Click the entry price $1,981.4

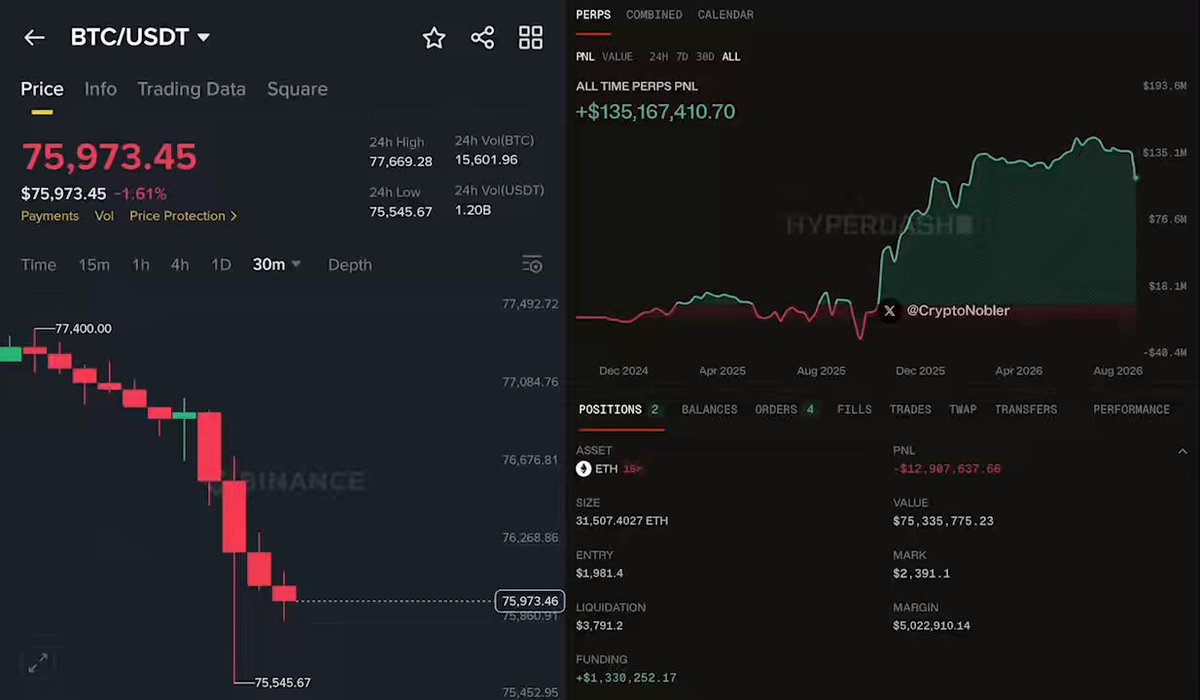click(x=599, y=573)
